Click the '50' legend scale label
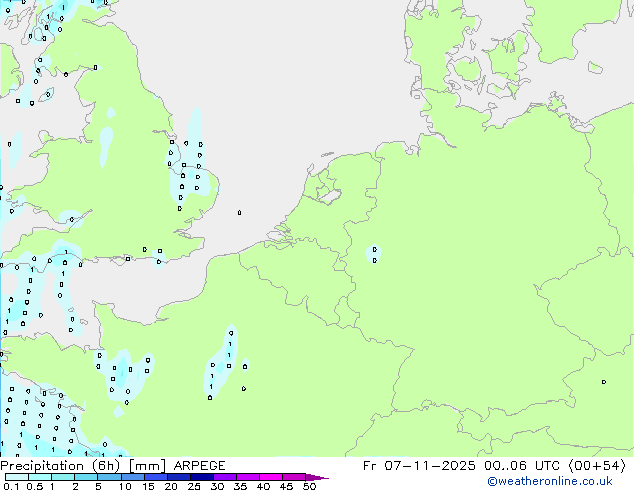Screen dimensions: 634x490 point(309,486)
